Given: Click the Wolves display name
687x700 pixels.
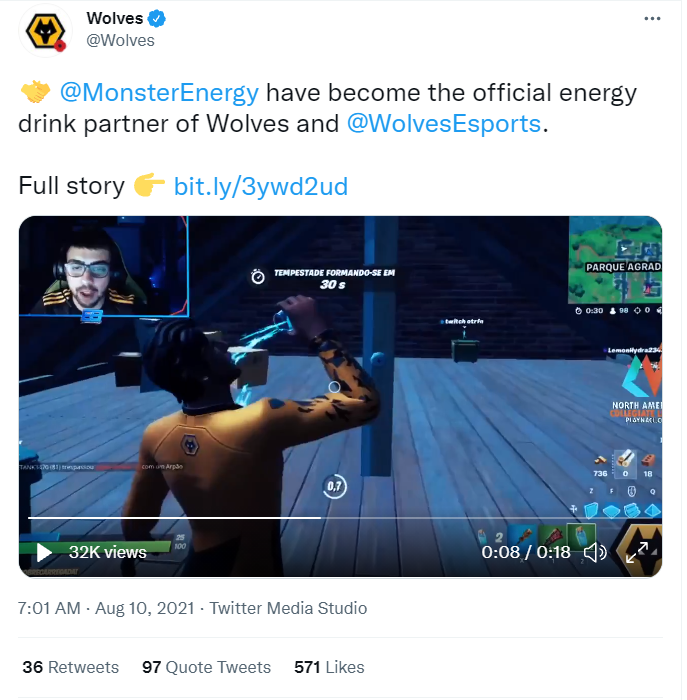Looking at the screenshot, I should pos(116,19).
